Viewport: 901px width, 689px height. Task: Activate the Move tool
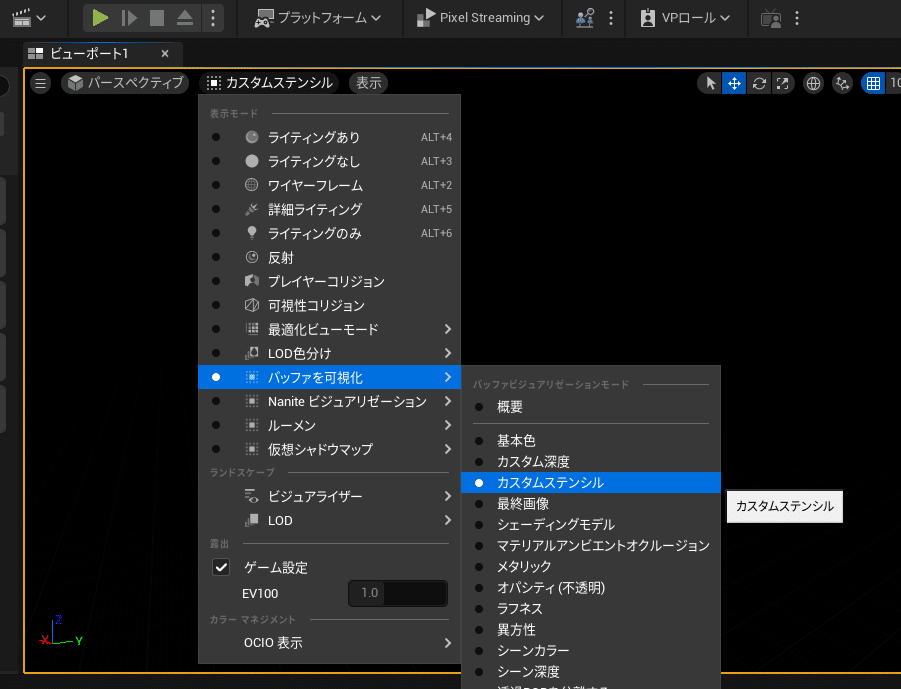tap(735, 83)
